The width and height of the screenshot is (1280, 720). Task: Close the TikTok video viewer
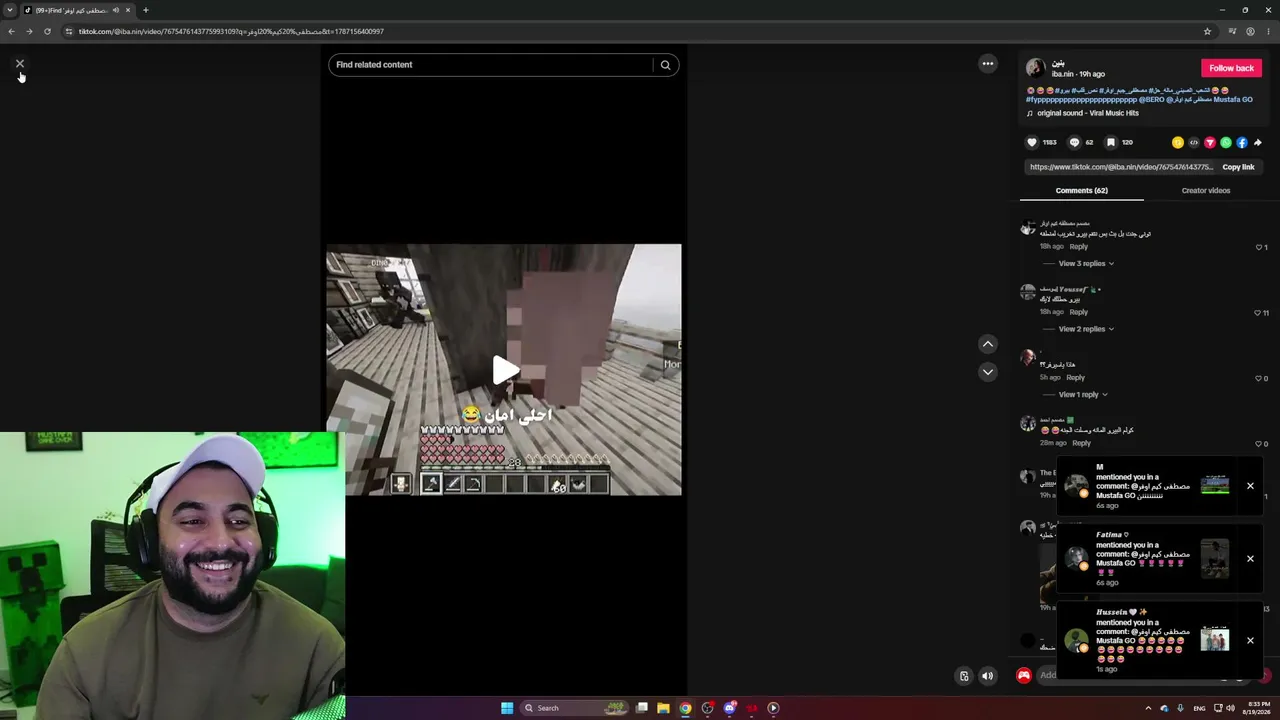(19, 64)
